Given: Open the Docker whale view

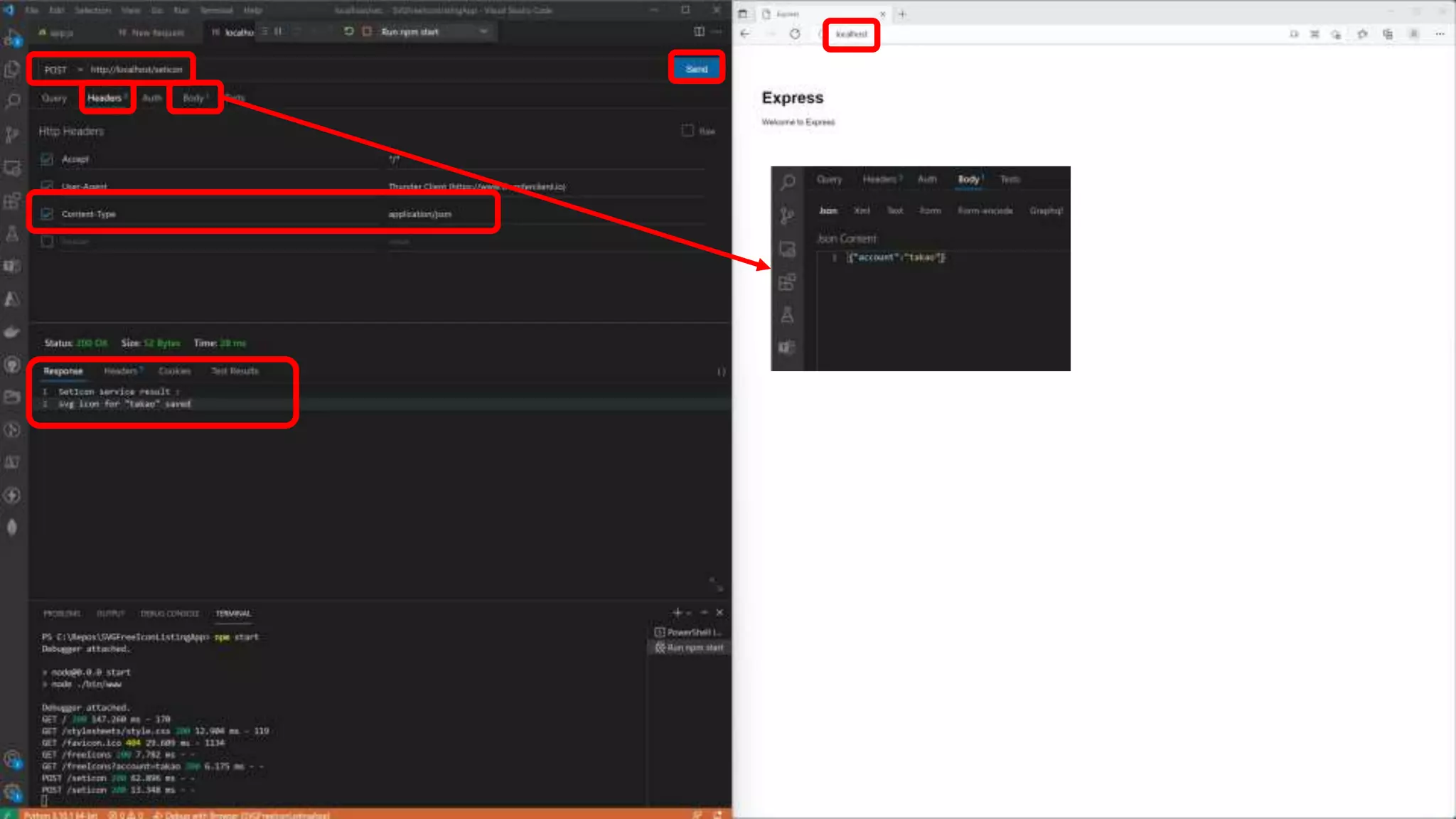Looking at the screenshot, I should tap(12, 332).
